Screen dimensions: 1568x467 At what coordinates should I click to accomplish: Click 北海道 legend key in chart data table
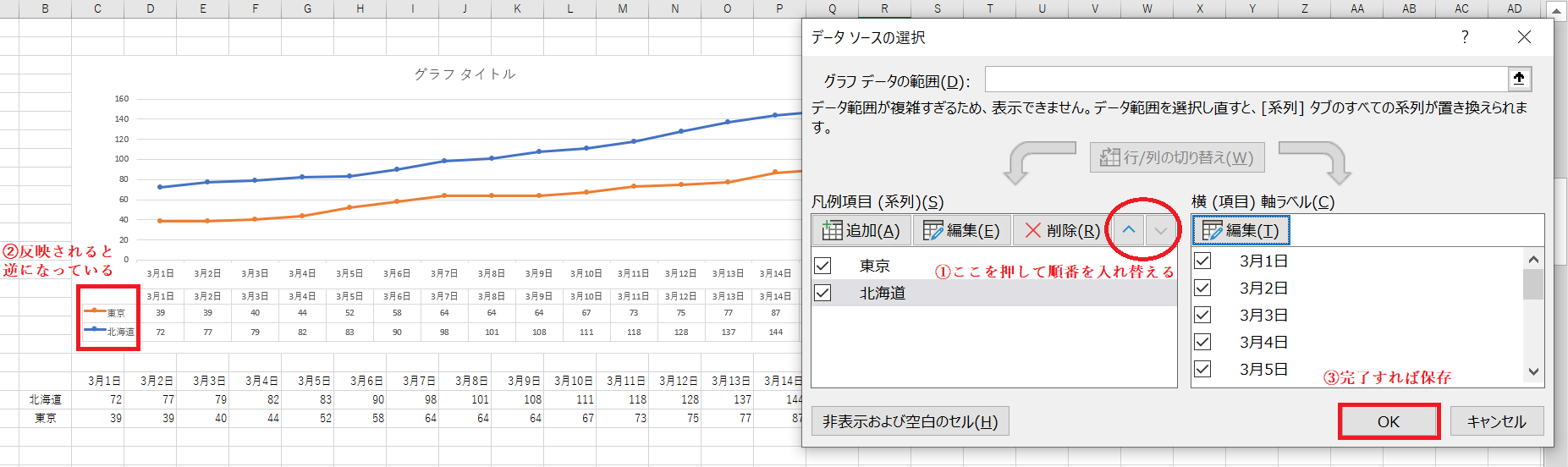click(x=108, y=331)
